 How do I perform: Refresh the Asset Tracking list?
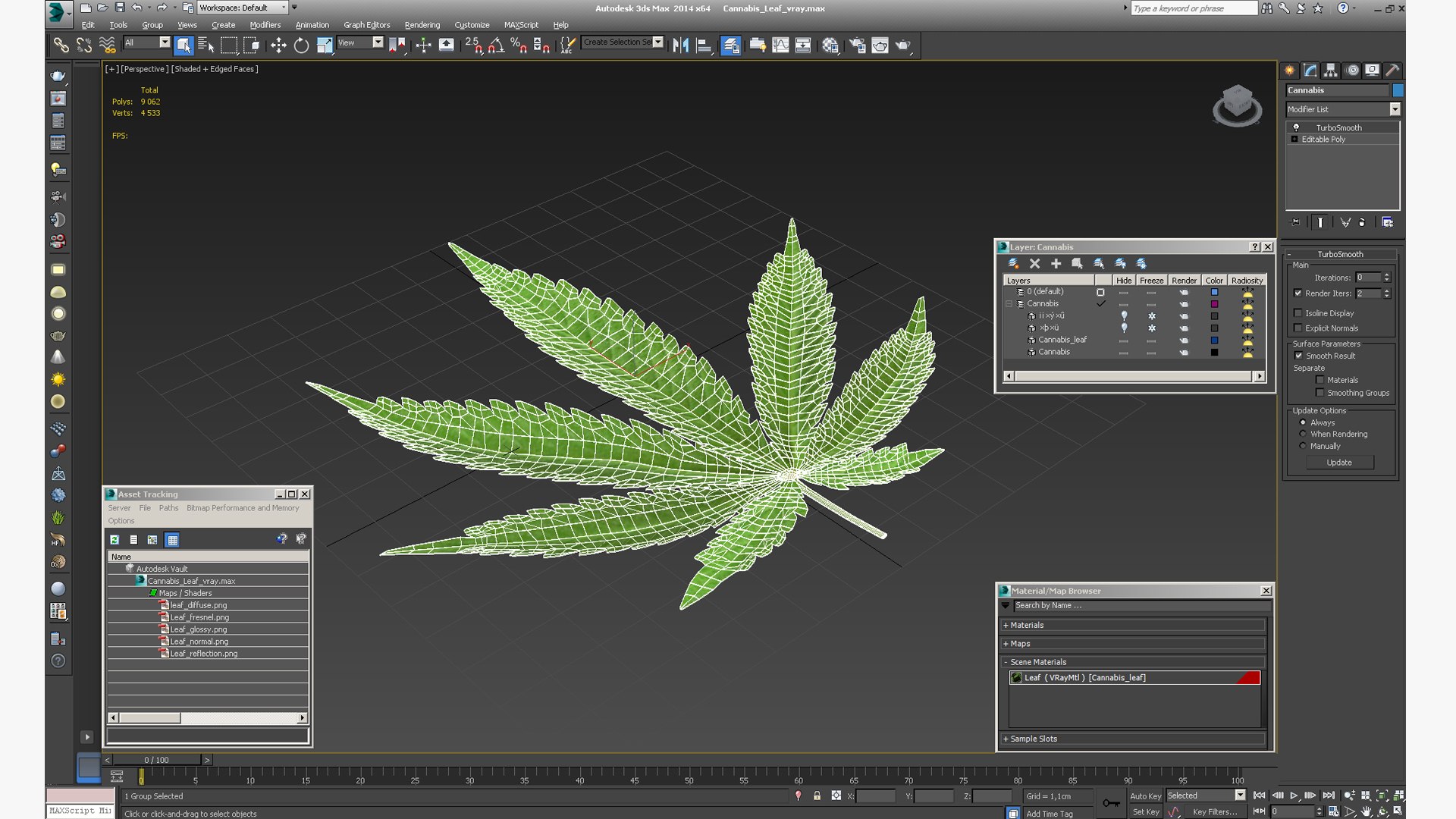[x=115, y=539]
